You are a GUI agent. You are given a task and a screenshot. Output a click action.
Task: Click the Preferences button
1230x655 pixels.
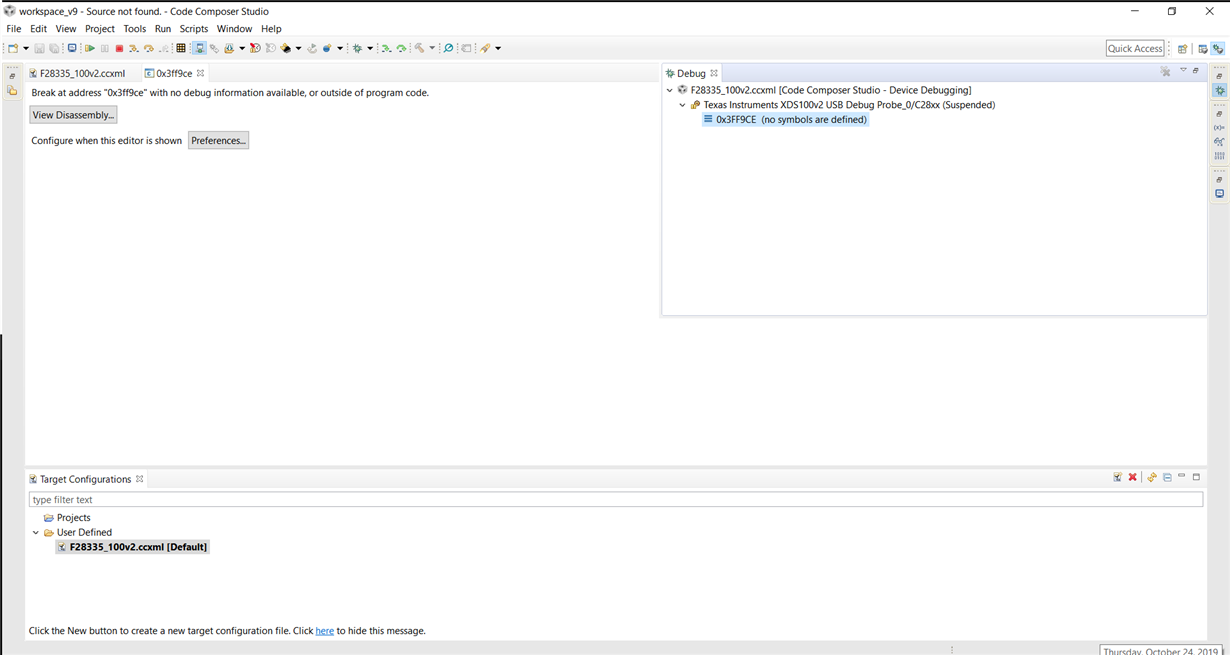[x=218, y=141]
